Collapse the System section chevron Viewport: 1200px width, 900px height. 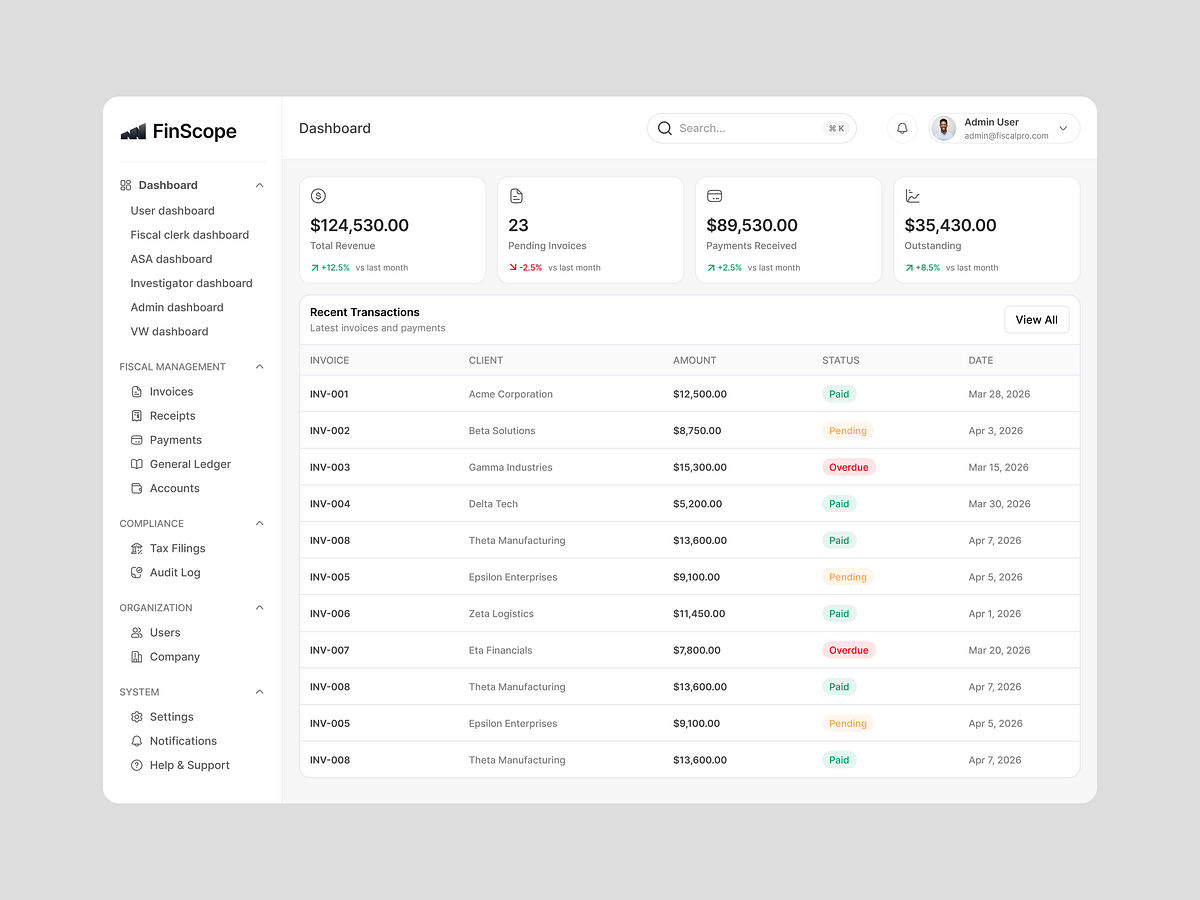click(x=260, y=692)
